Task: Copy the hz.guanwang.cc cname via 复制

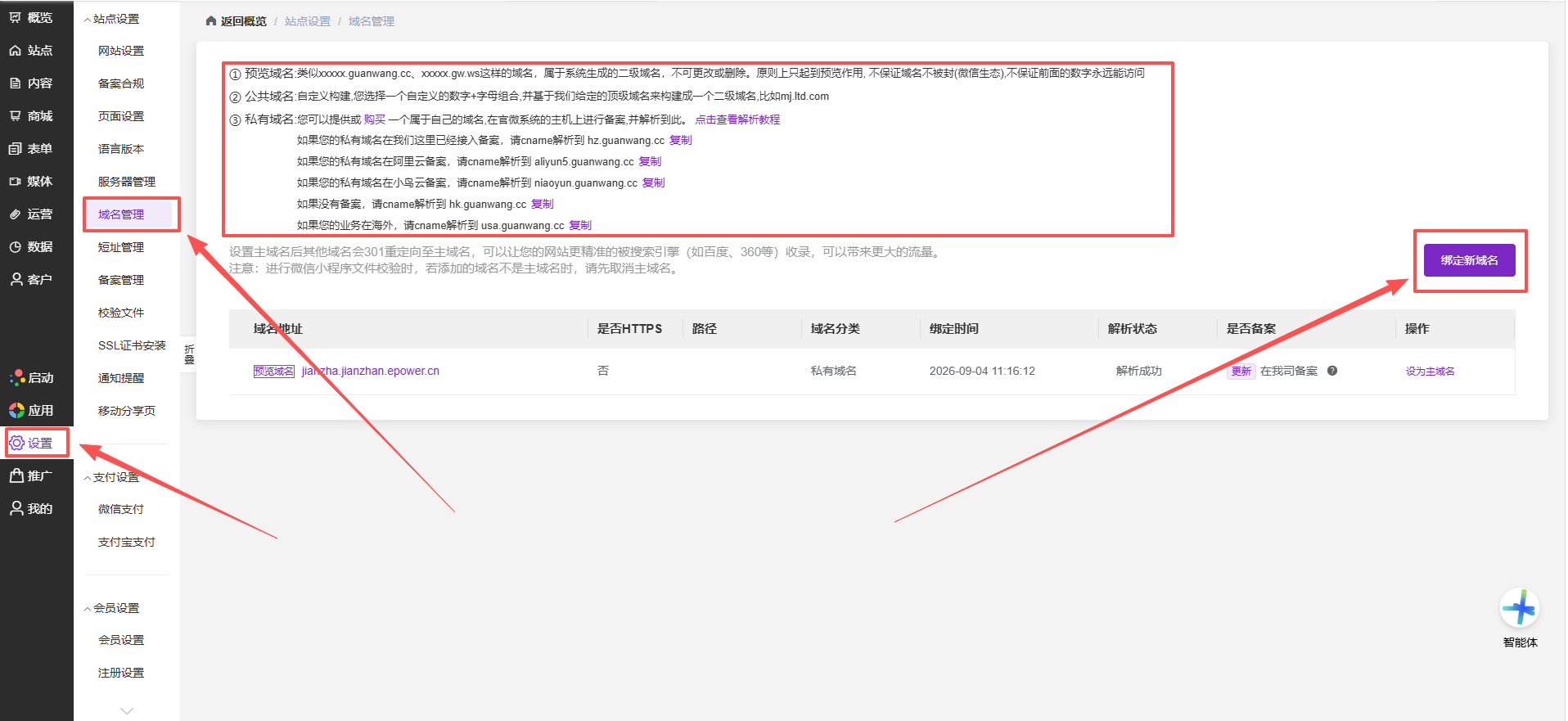Action: pos(680,140)
